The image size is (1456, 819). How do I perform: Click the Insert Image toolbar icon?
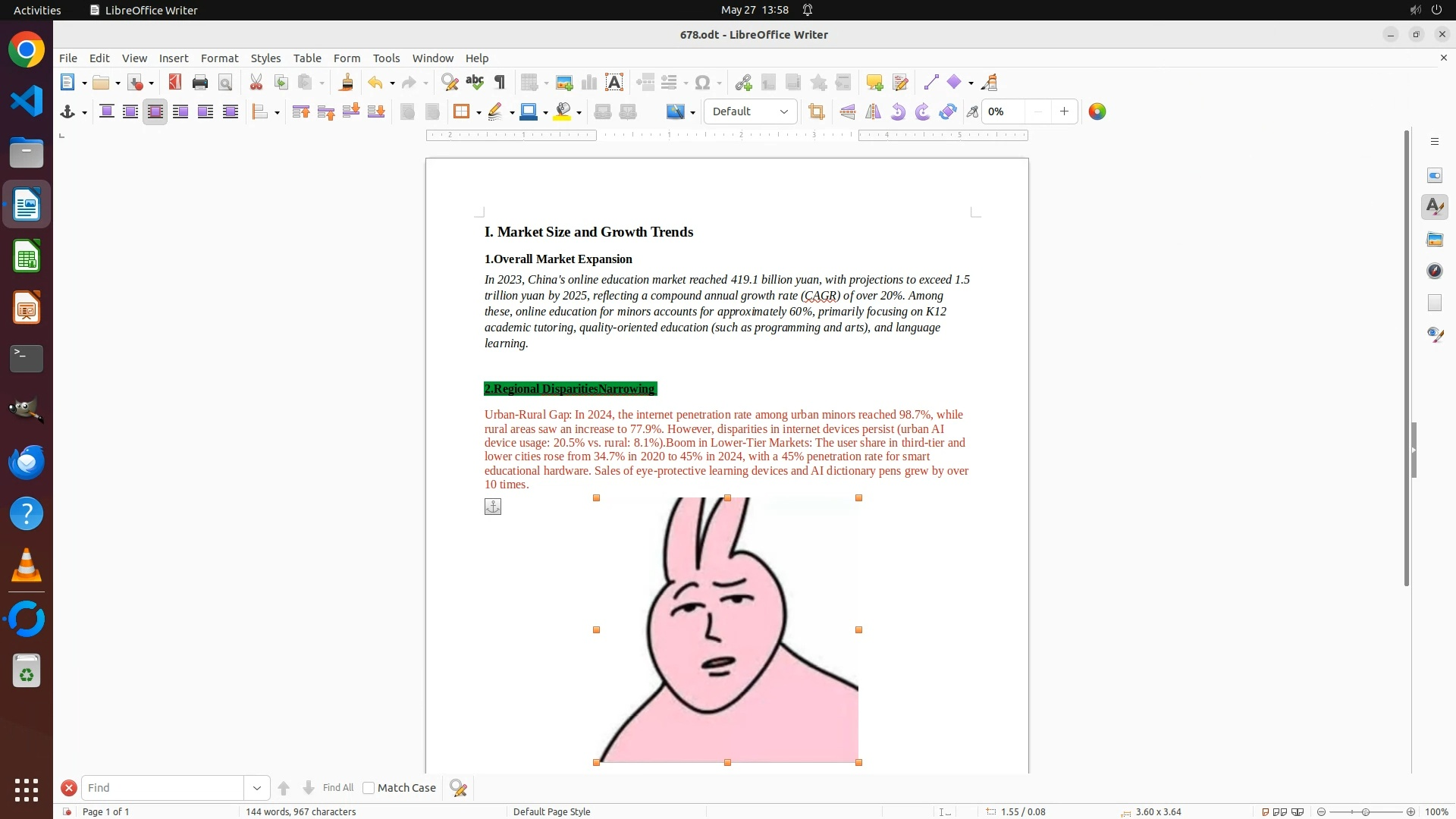(x=564, y=83)
